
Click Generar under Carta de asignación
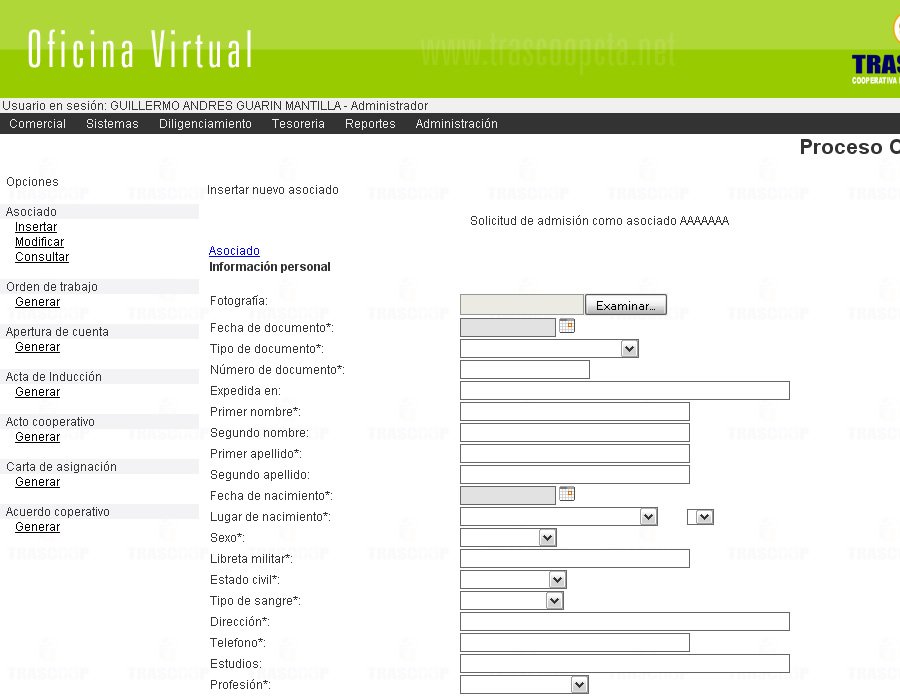[x=37, y=482]
